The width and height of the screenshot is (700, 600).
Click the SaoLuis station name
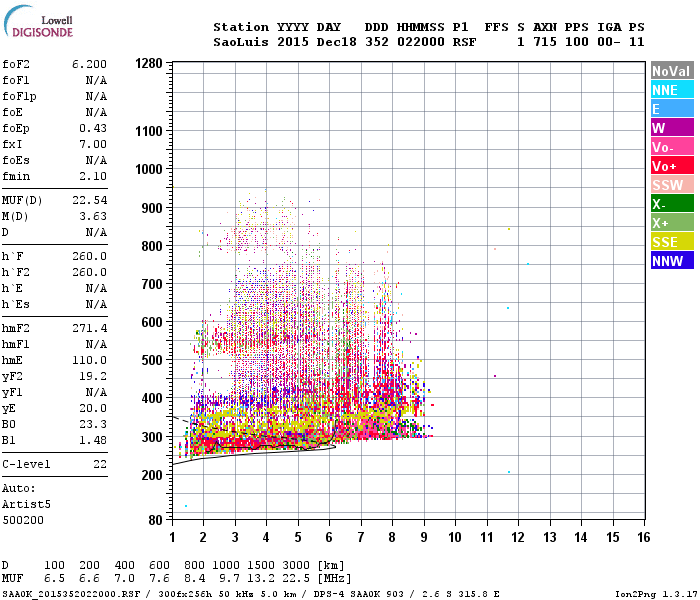(x=241, y=42)
